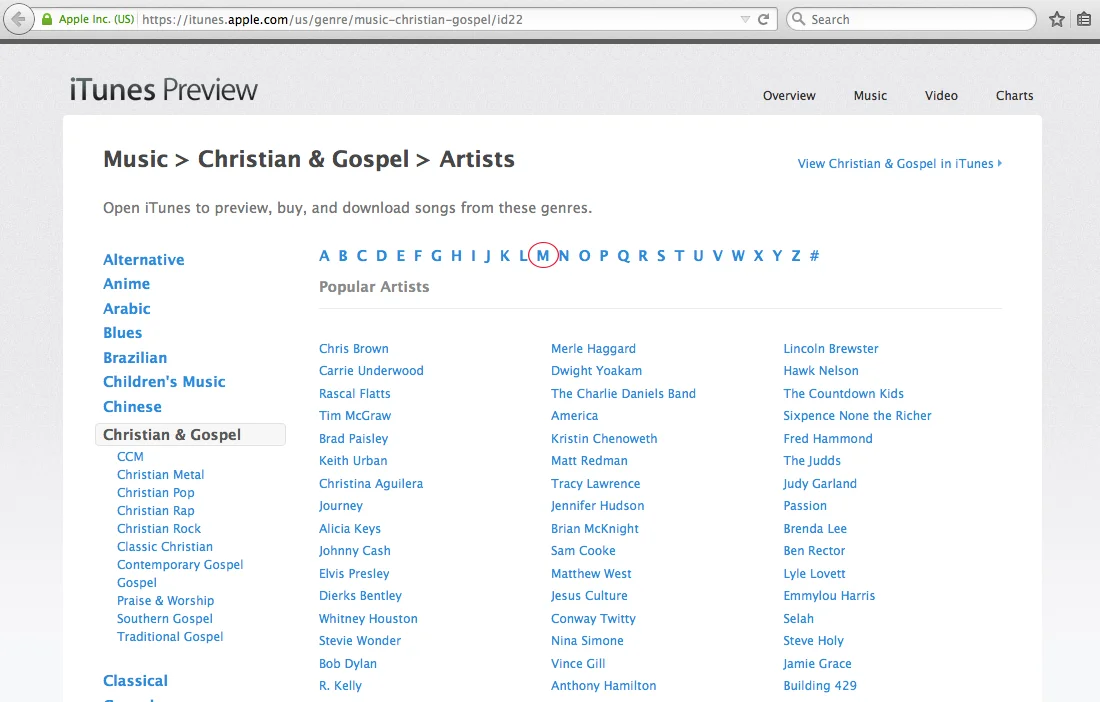1100x702 pixels.
Task: Open artist Whitney Houston
Action: click(x=368, y=619)
